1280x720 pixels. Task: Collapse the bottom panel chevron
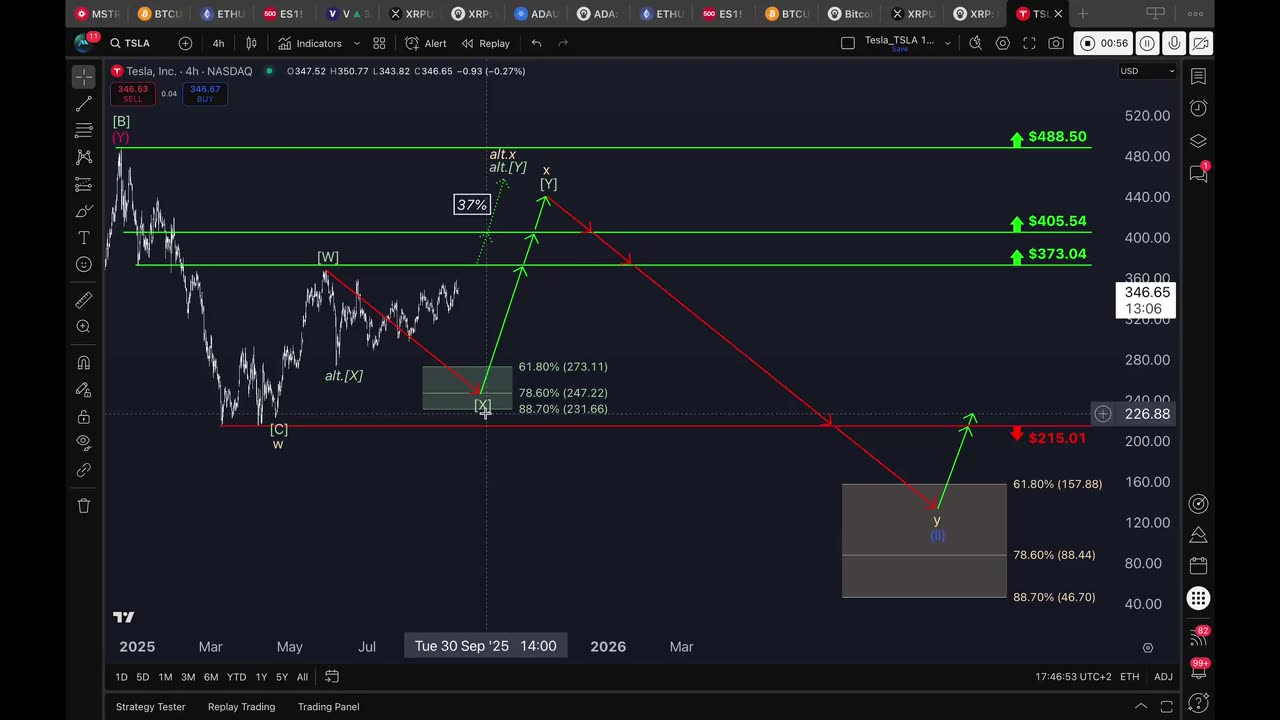[x=1141, y=706]
